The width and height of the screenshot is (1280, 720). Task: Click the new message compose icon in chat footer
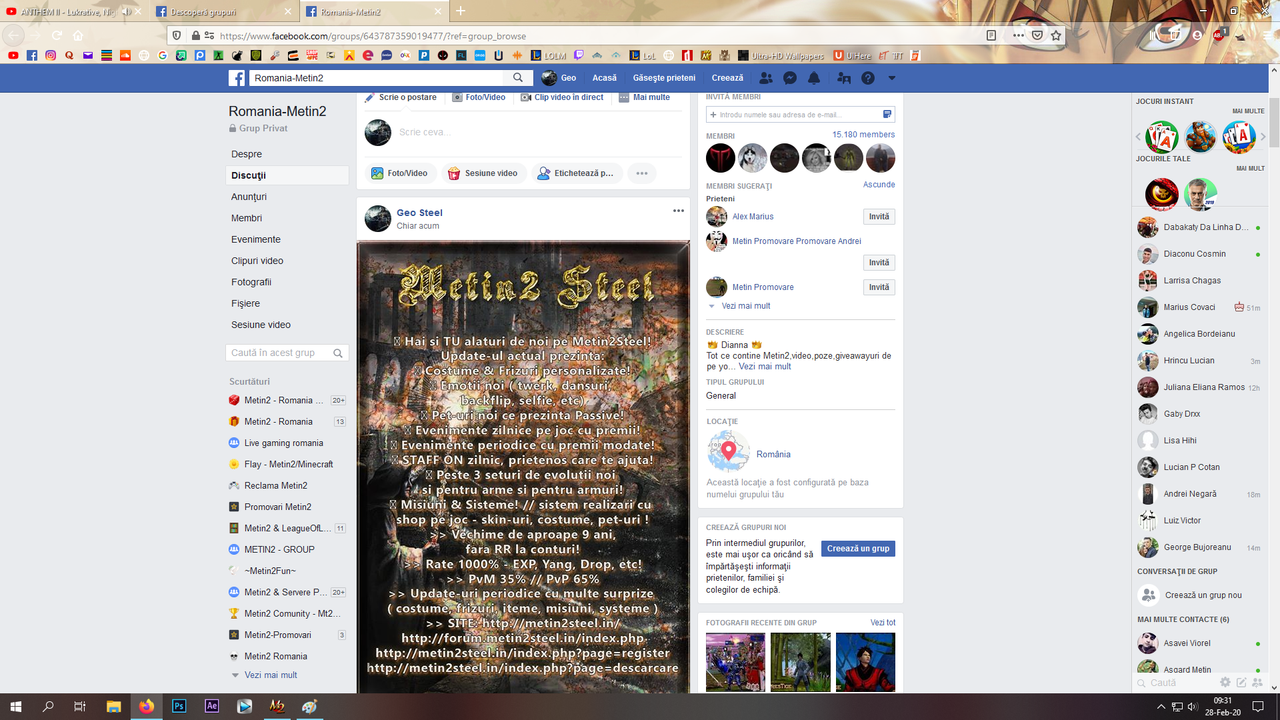[1241, 682]
